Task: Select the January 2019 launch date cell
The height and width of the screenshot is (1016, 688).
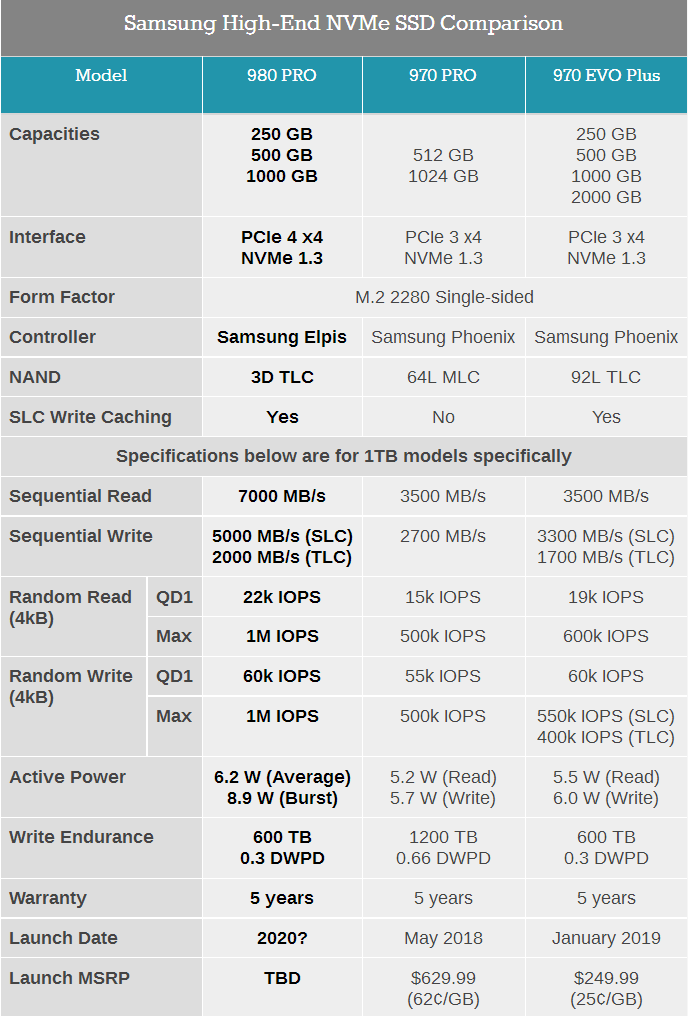Action: point(606,938)
